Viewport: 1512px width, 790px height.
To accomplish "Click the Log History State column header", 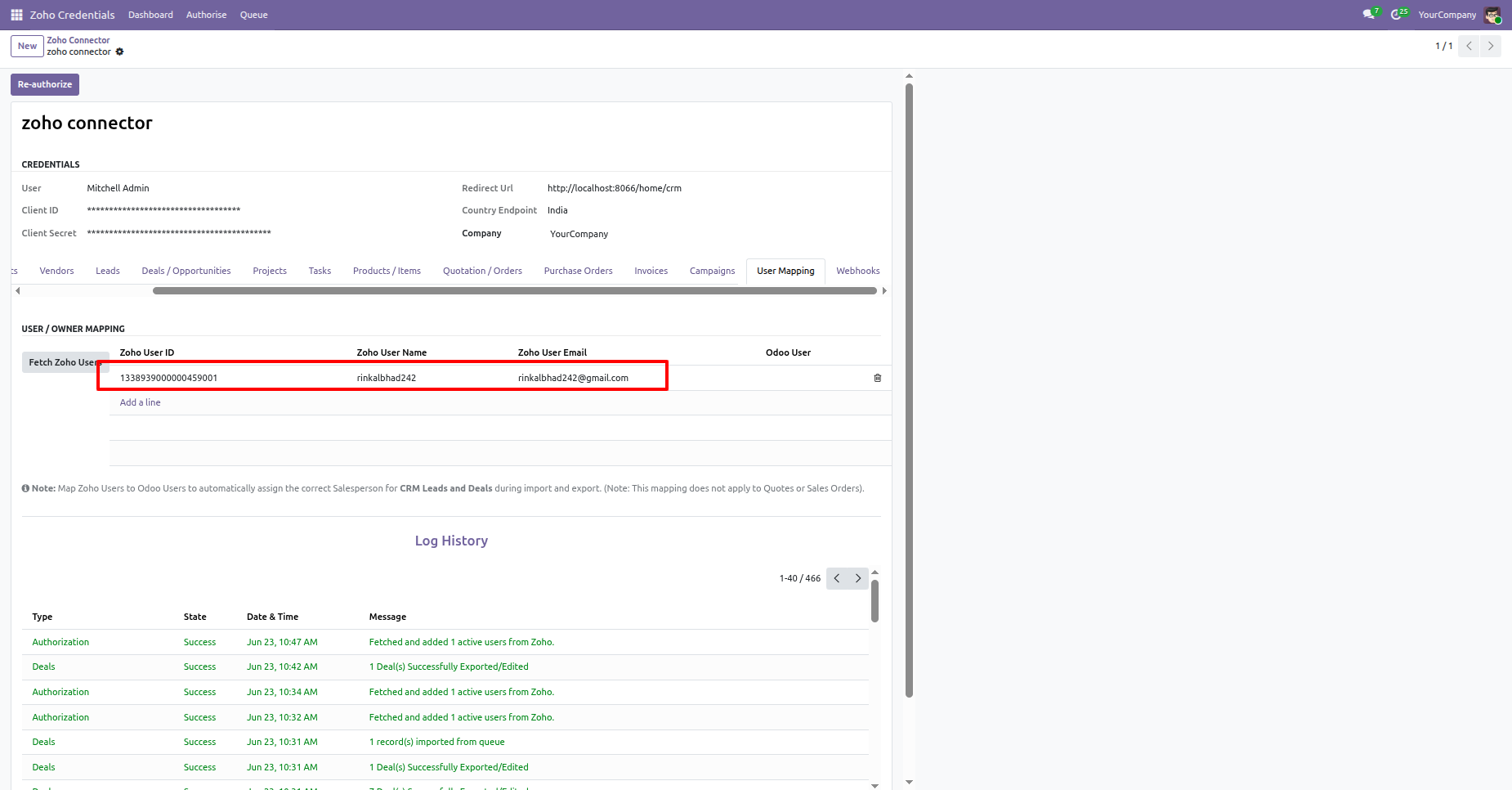I will click(195, 617).
